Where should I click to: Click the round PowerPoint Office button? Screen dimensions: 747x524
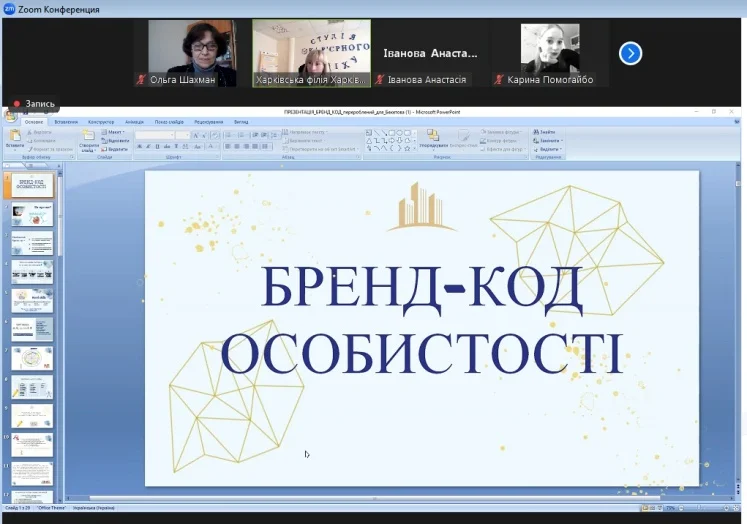pyautogui.click(x=10, y=116)
